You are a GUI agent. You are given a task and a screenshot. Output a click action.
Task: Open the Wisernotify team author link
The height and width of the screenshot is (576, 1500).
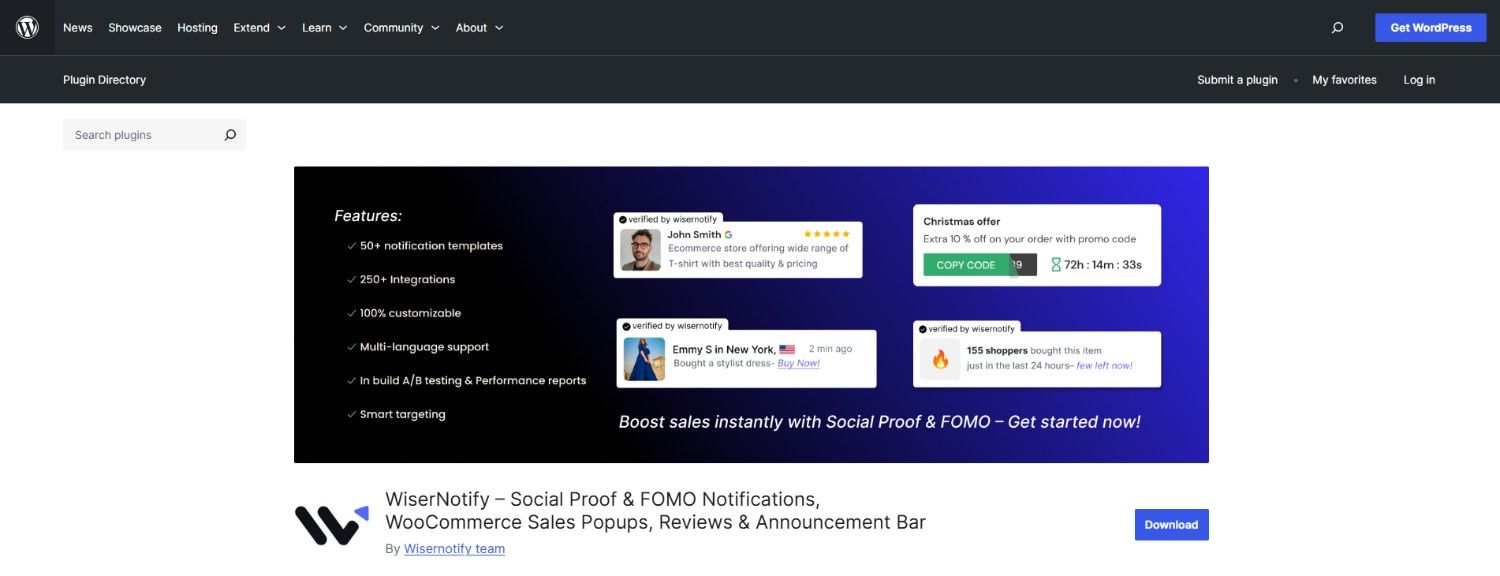(454, 549)
